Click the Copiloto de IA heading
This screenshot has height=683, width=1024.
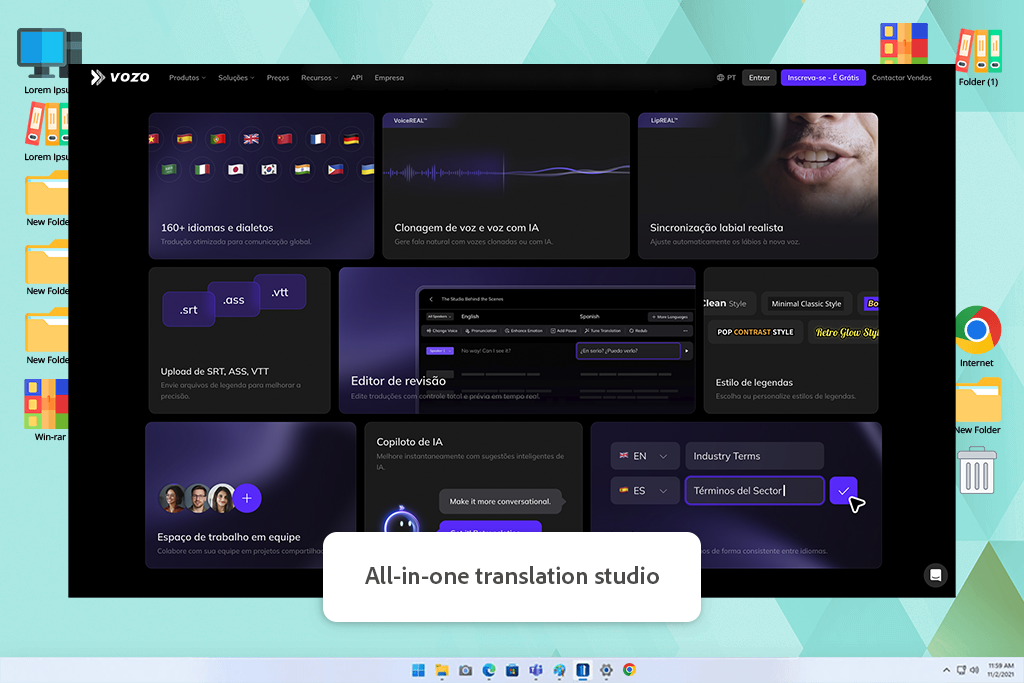point(409,442)
